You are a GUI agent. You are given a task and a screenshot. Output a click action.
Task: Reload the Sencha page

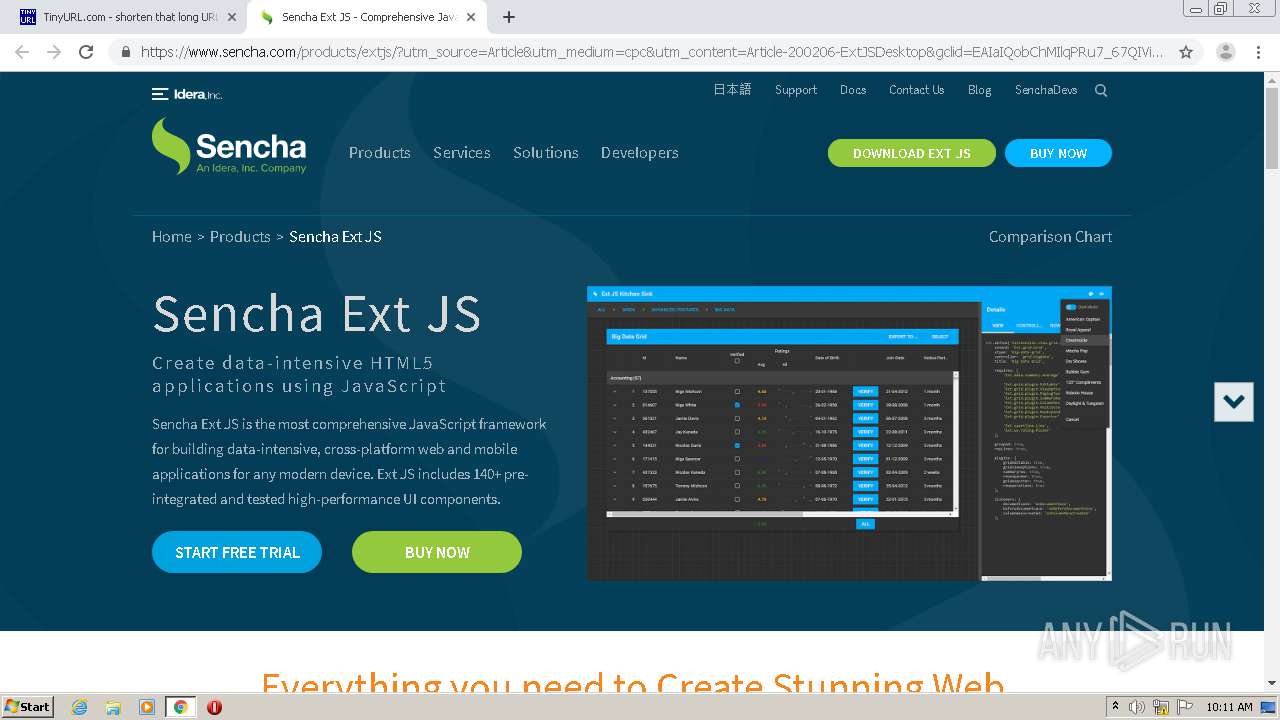86,52
